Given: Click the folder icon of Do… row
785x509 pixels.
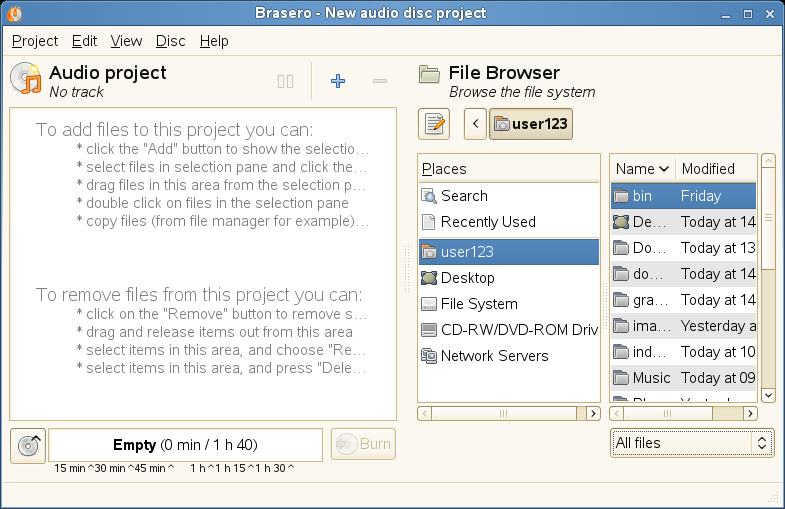Looking at the screenshot, I should [621, 248].
